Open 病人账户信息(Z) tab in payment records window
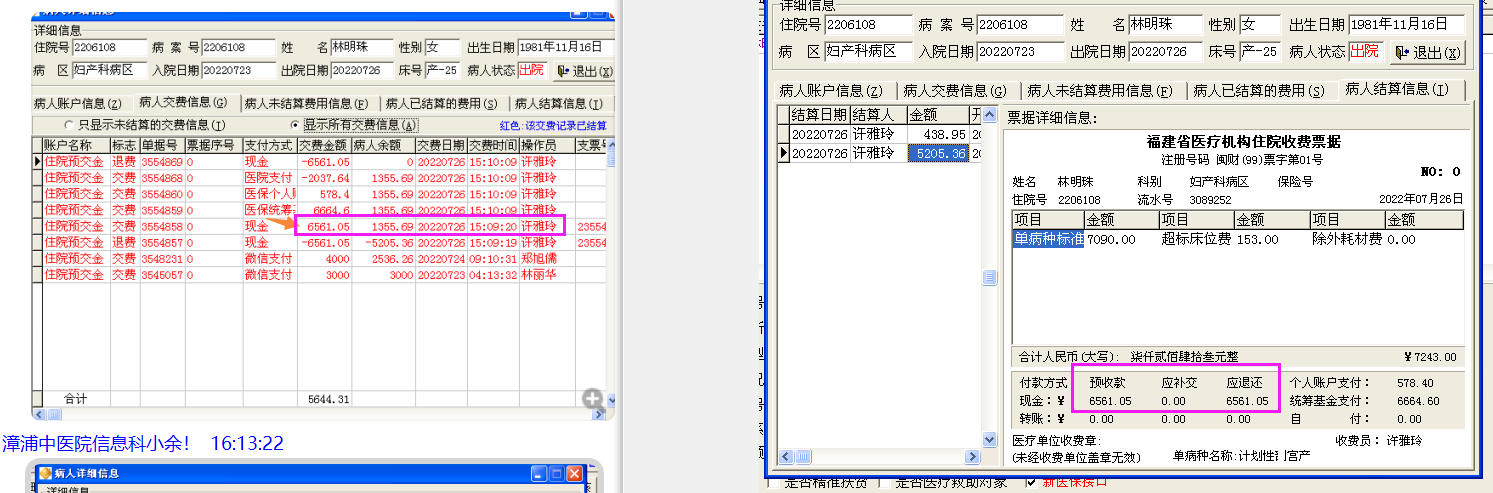 click(77, 103)
